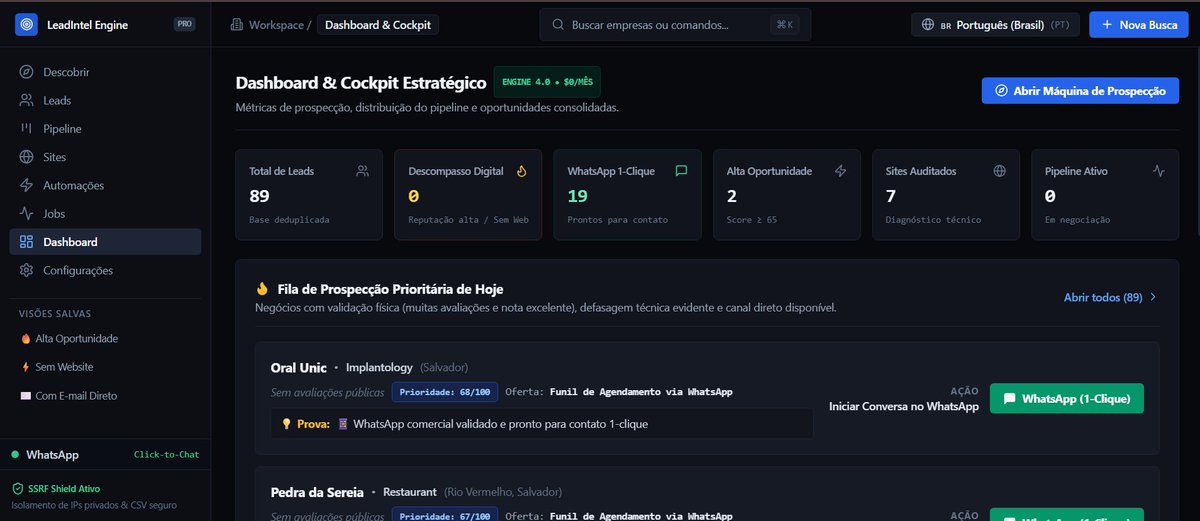Open the WhatsApp 1-Clique metric card
This screenshot has height=521, width=1200.
[628, 195]
